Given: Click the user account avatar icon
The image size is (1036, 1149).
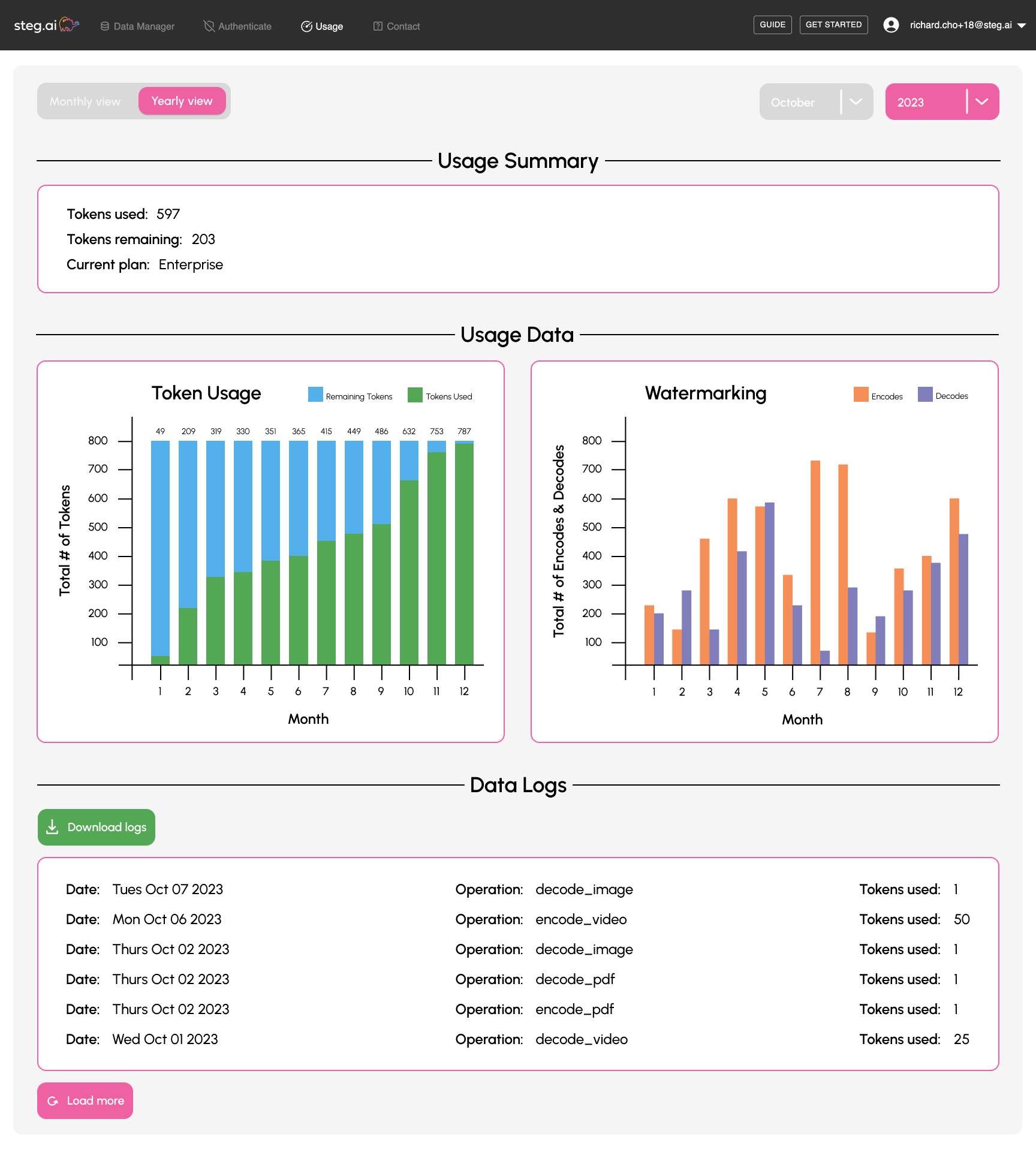Looking at the screenshot, I should pos(891,25).
